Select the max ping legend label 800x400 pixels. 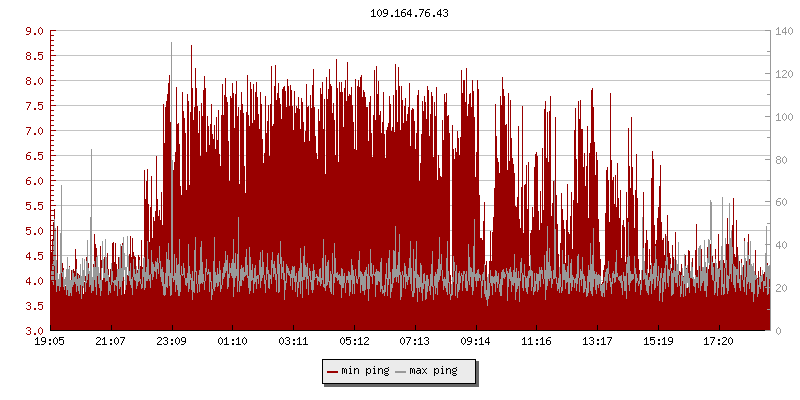[433, 371]
